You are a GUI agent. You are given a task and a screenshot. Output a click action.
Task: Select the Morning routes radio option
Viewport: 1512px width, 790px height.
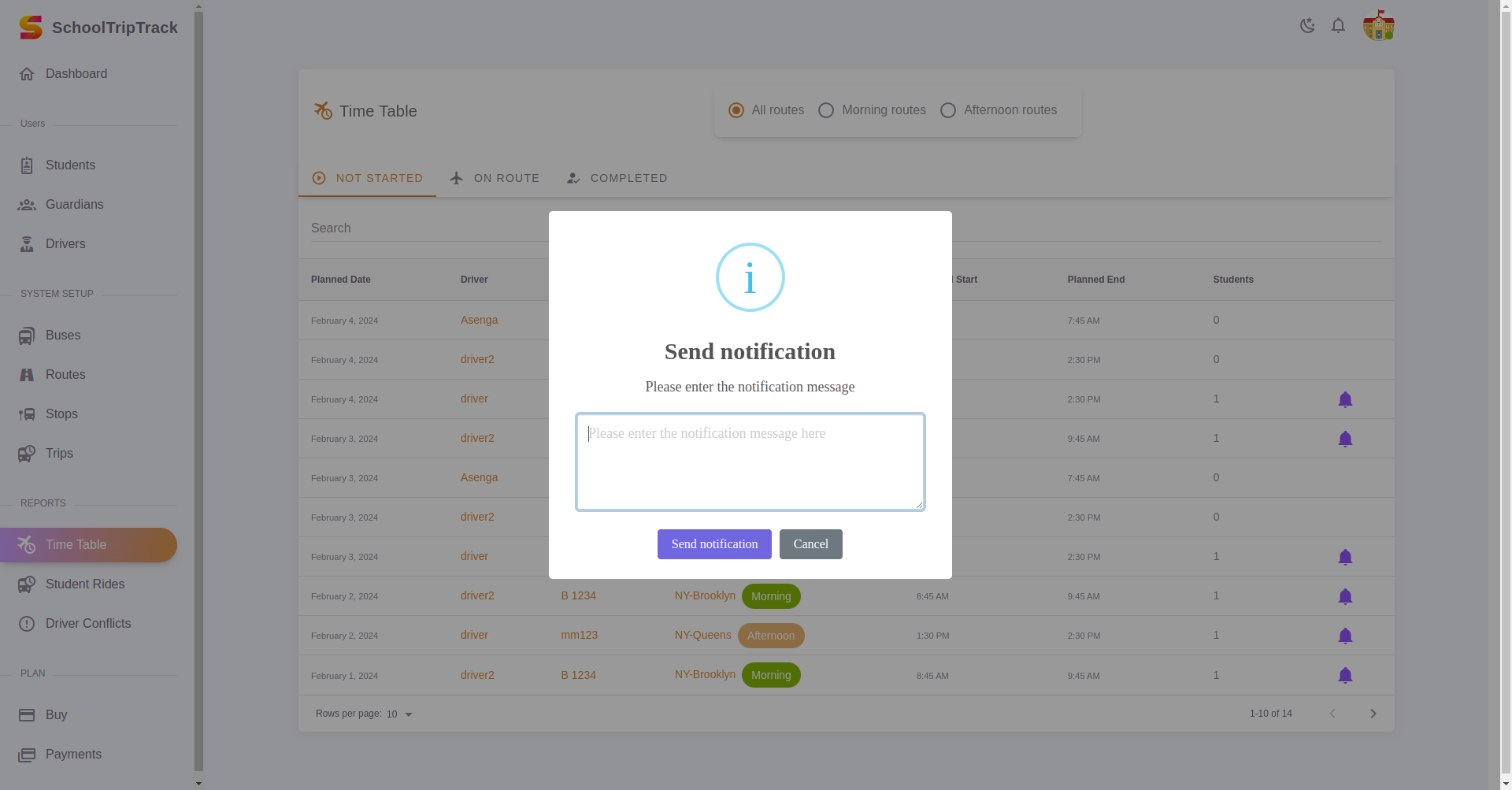[x=826, y=110]
